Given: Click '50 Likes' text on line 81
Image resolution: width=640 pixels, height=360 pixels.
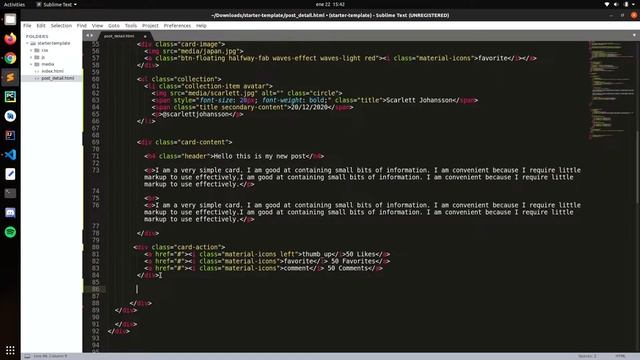Looking at the screenshot, I should [361, 254].
